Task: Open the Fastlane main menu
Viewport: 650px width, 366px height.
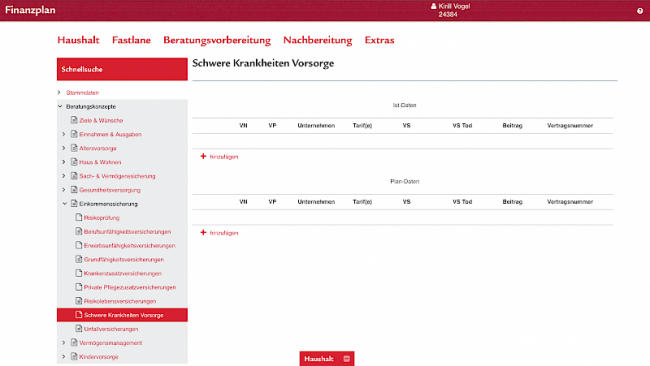Action: (x=131, y=40)
